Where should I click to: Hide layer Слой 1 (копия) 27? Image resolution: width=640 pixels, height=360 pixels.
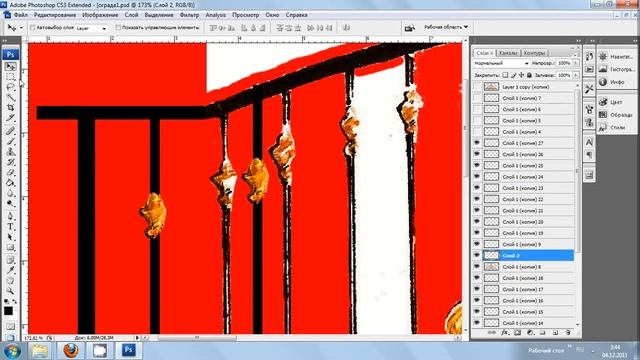click(x=477, y=143)
